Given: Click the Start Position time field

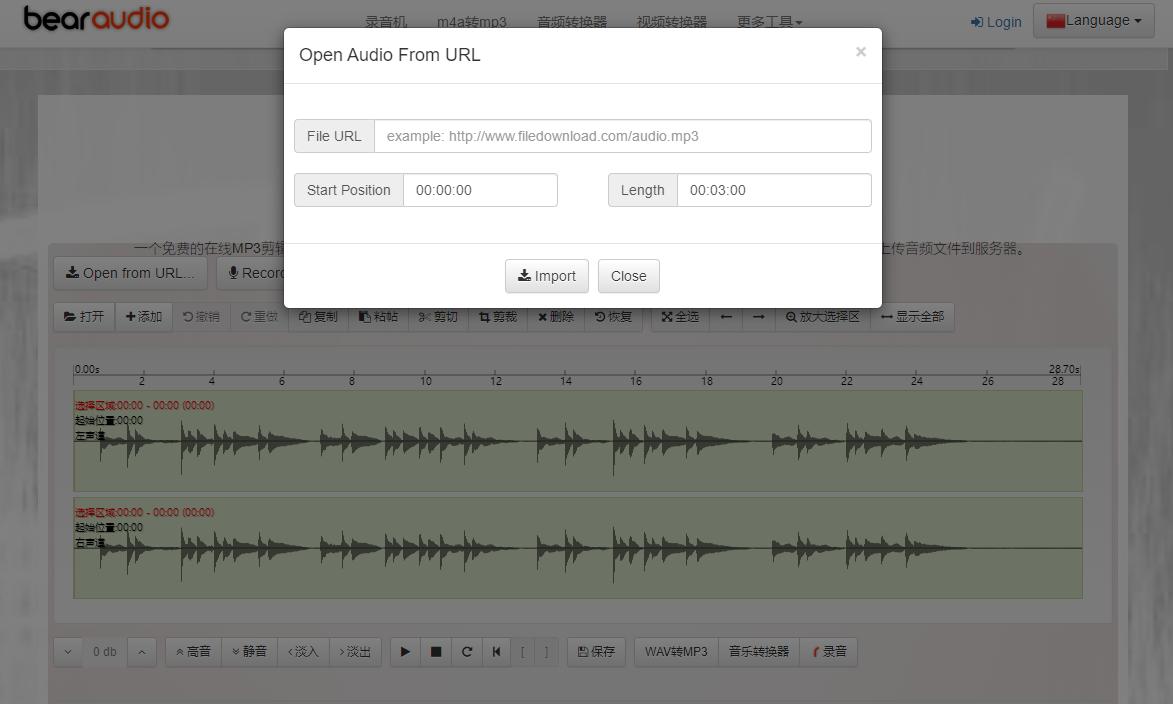Looking at the screenshot, I should (480, 190).
